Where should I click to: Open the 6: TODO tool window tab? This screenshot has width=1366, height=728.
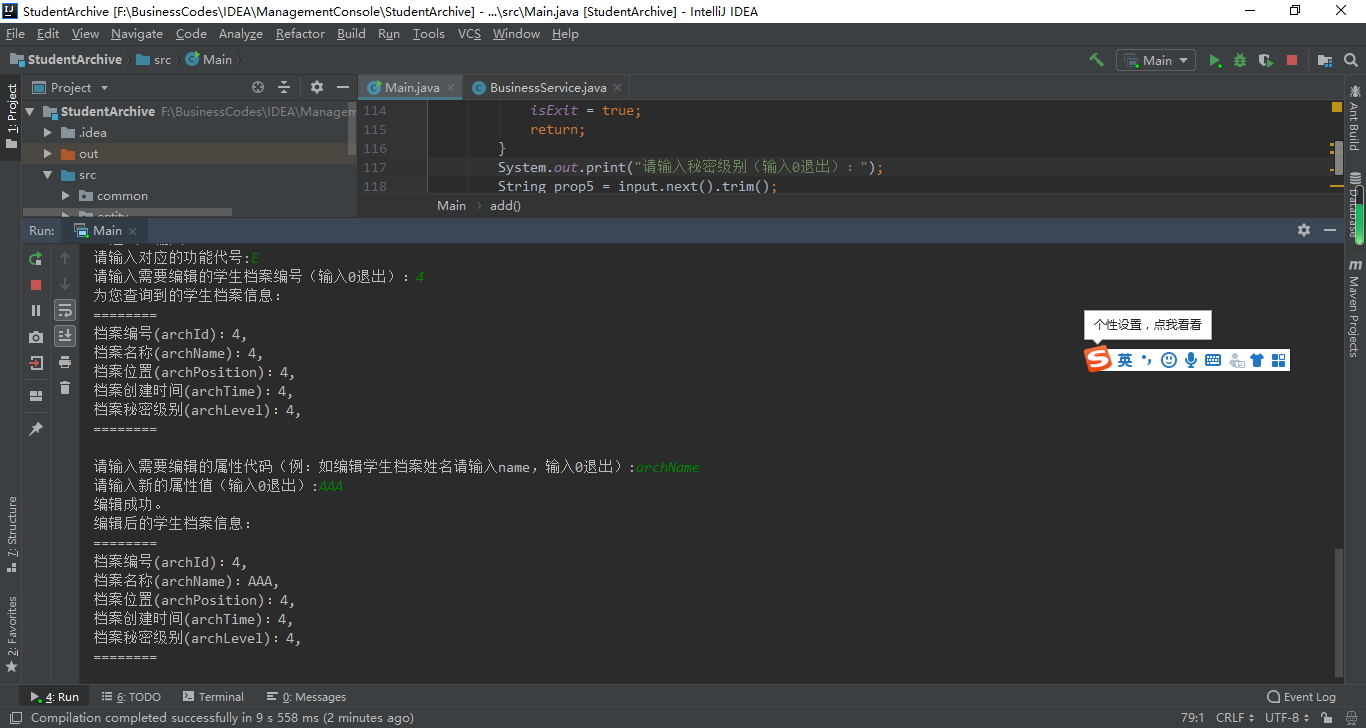click(130, 697)
